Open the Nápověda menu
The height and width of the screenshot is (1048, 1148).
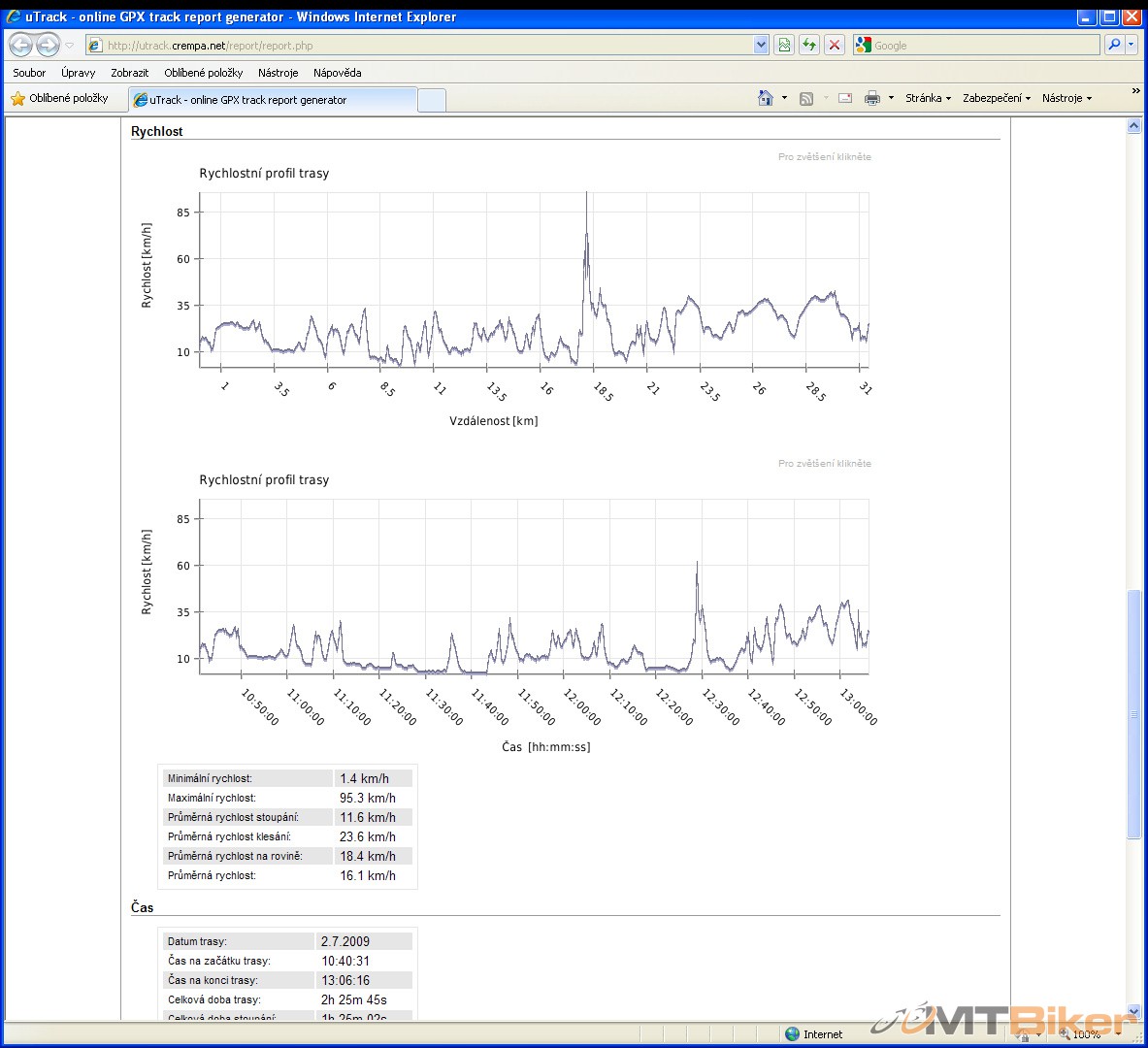point(337,73)
